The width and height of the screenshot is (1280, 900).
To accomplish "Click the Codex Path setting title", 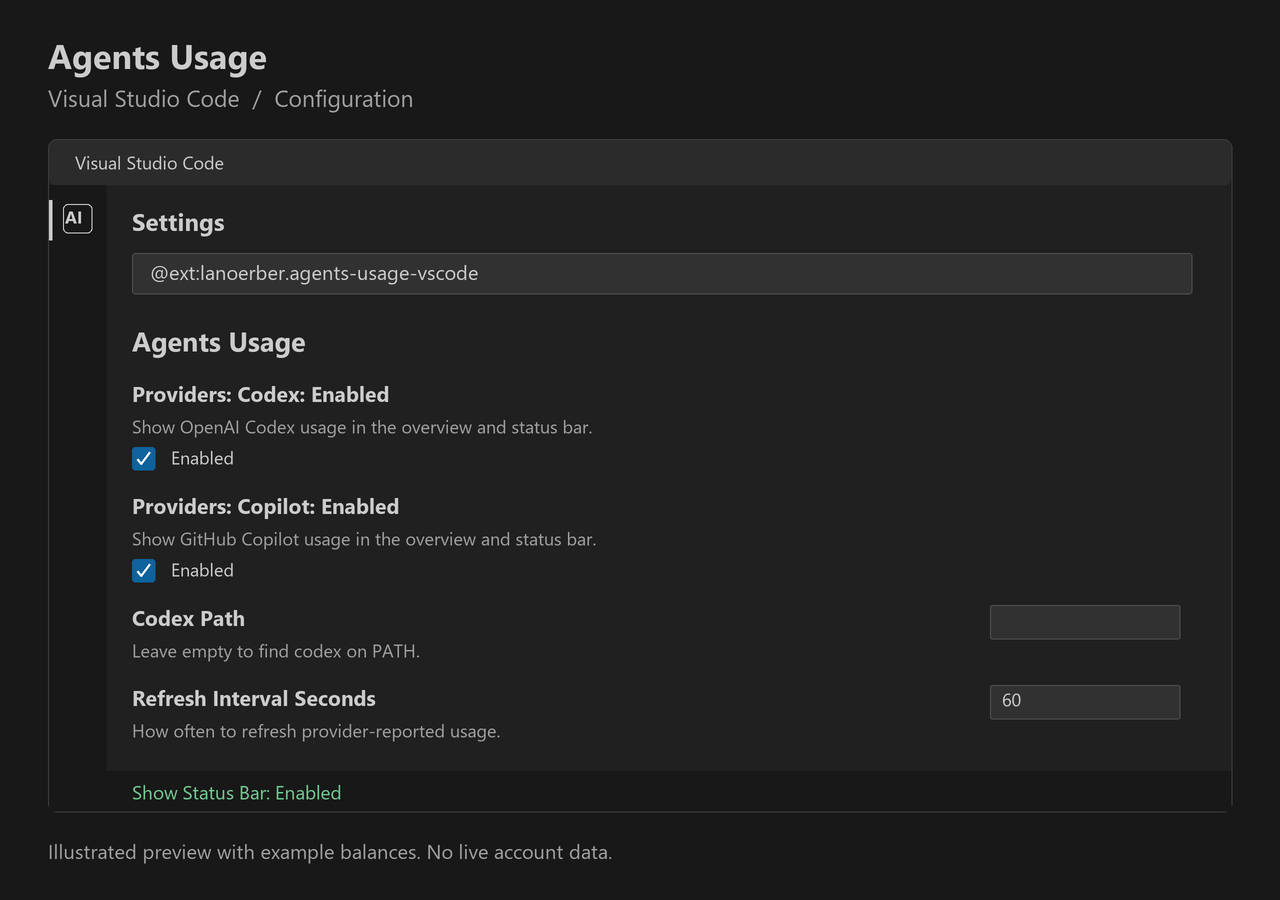I will coord(188,619).
